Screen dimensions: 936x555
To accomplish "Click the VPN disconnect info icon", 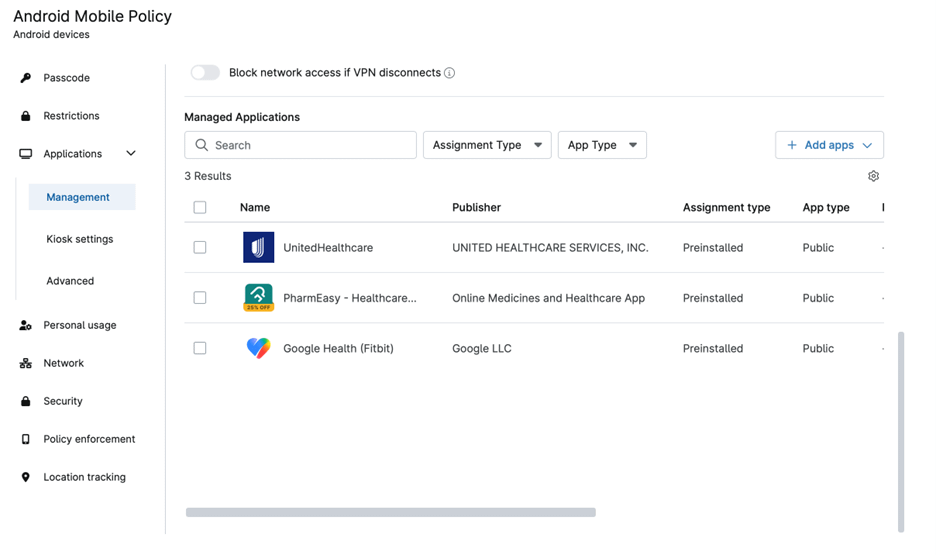I will point(449,73).
